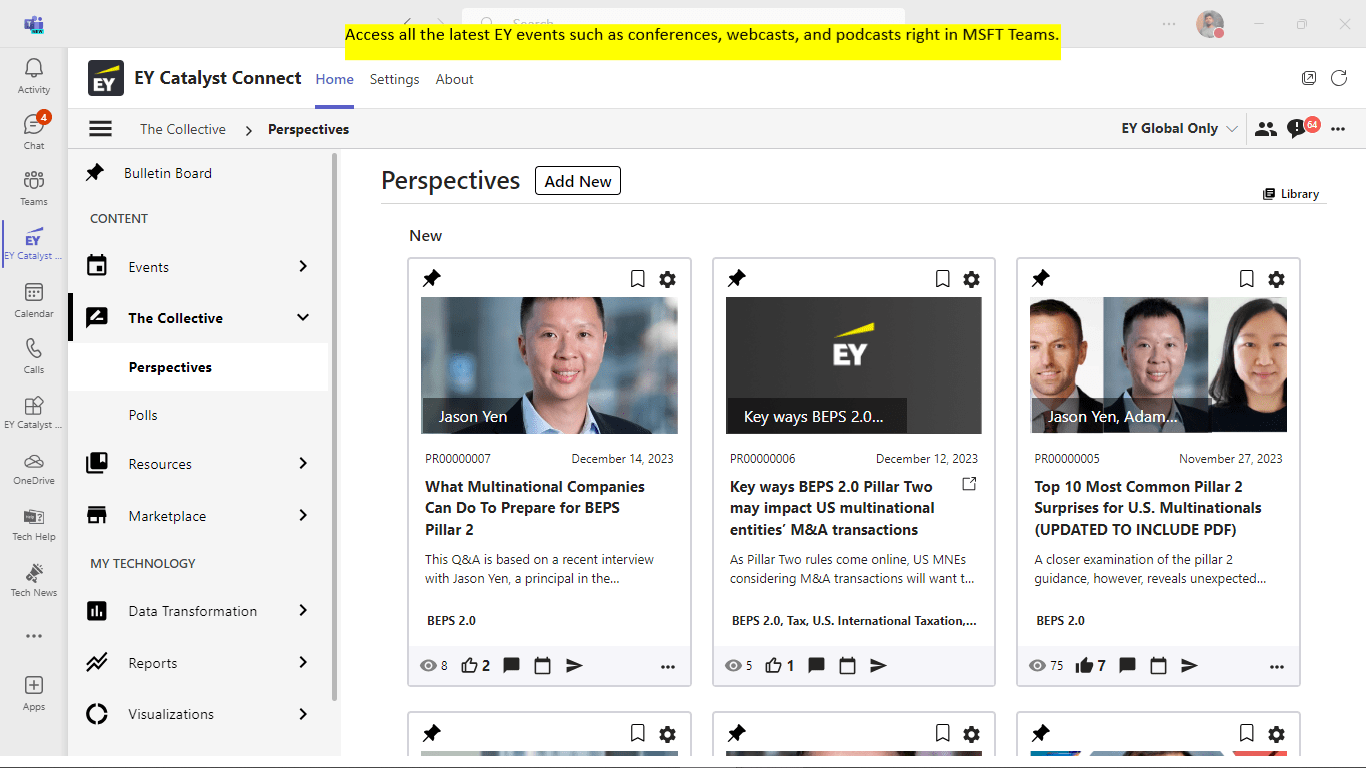Expand the Data Transformation chevron

coord(303,610)
